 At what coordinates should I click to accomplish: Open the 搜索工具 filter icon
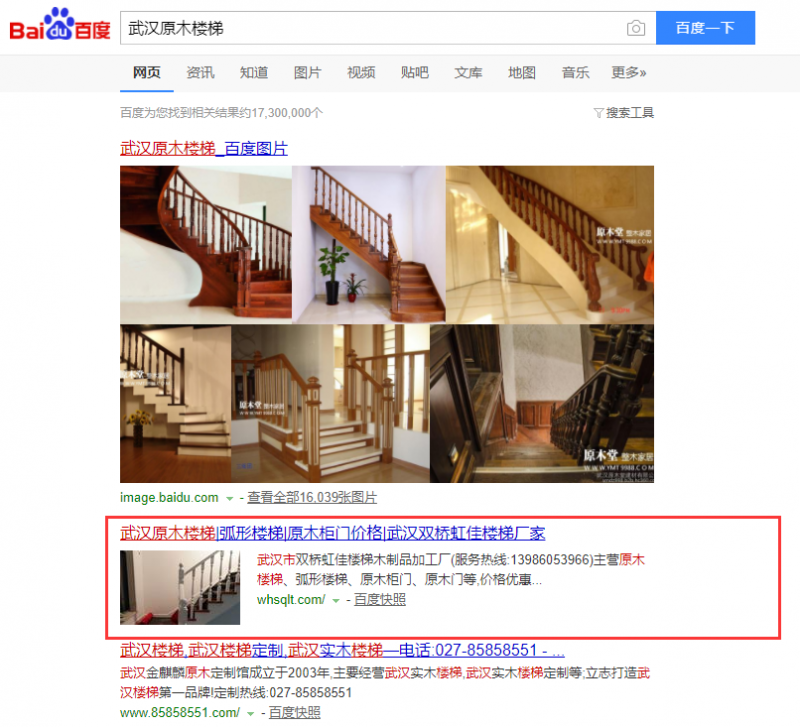click(x=598, y=113)
